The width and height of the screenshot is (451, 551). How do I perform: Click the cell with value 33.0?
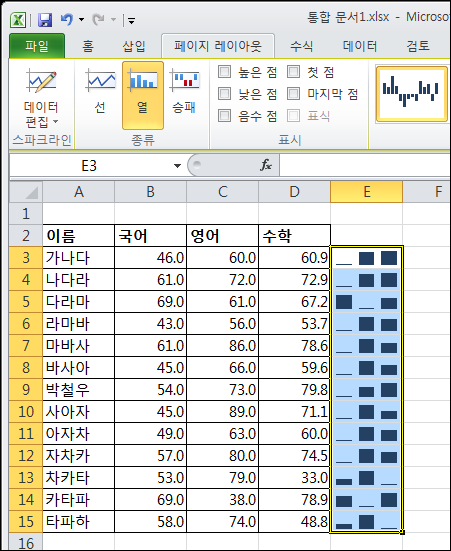(x=295, y=477)
